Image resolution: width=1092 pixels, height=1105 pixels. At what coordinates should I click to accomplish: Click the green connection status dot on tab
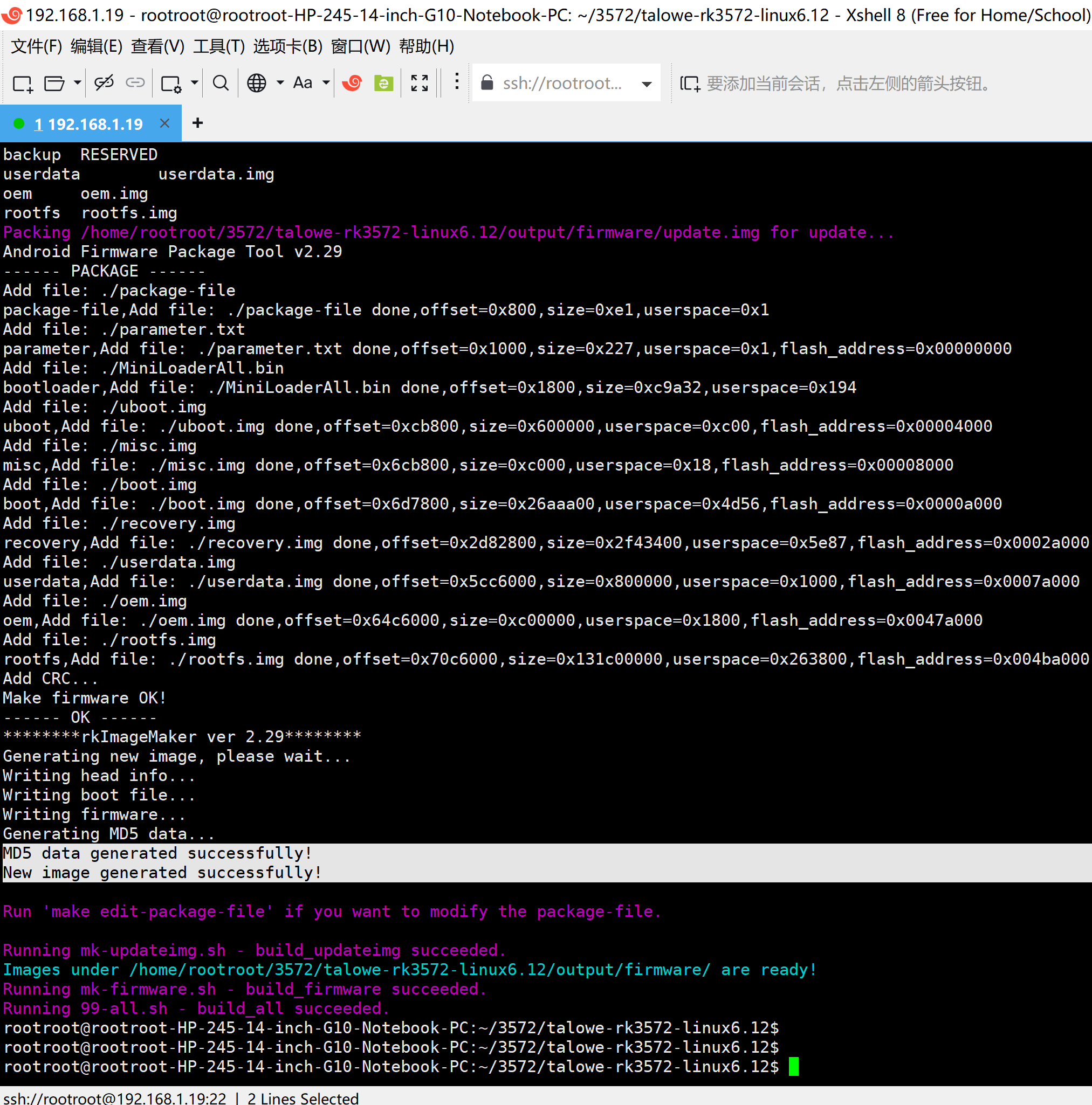19,123
